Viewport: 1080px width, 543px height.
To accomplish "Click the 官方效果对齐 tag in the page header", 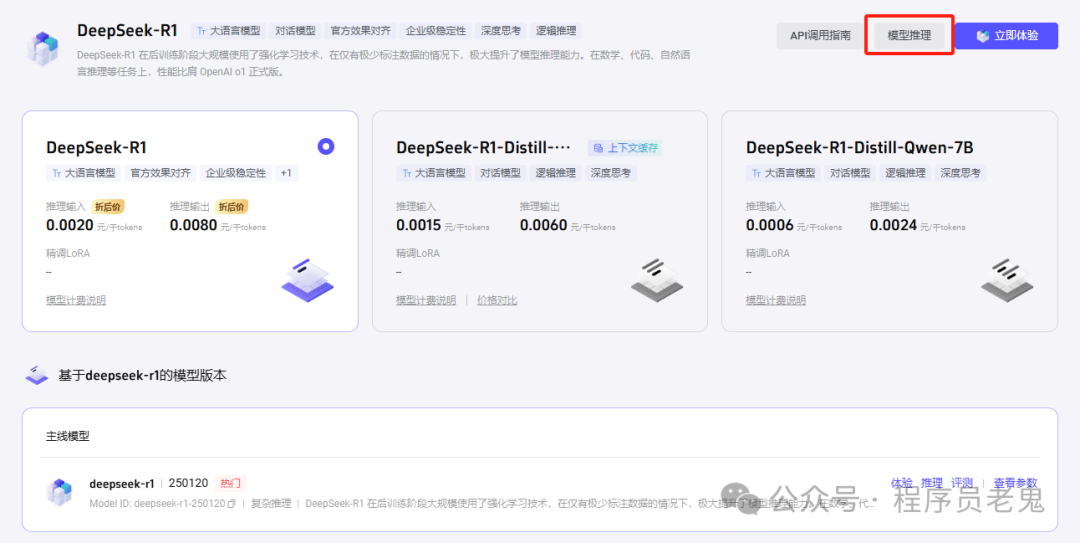I will pos(360,31).
